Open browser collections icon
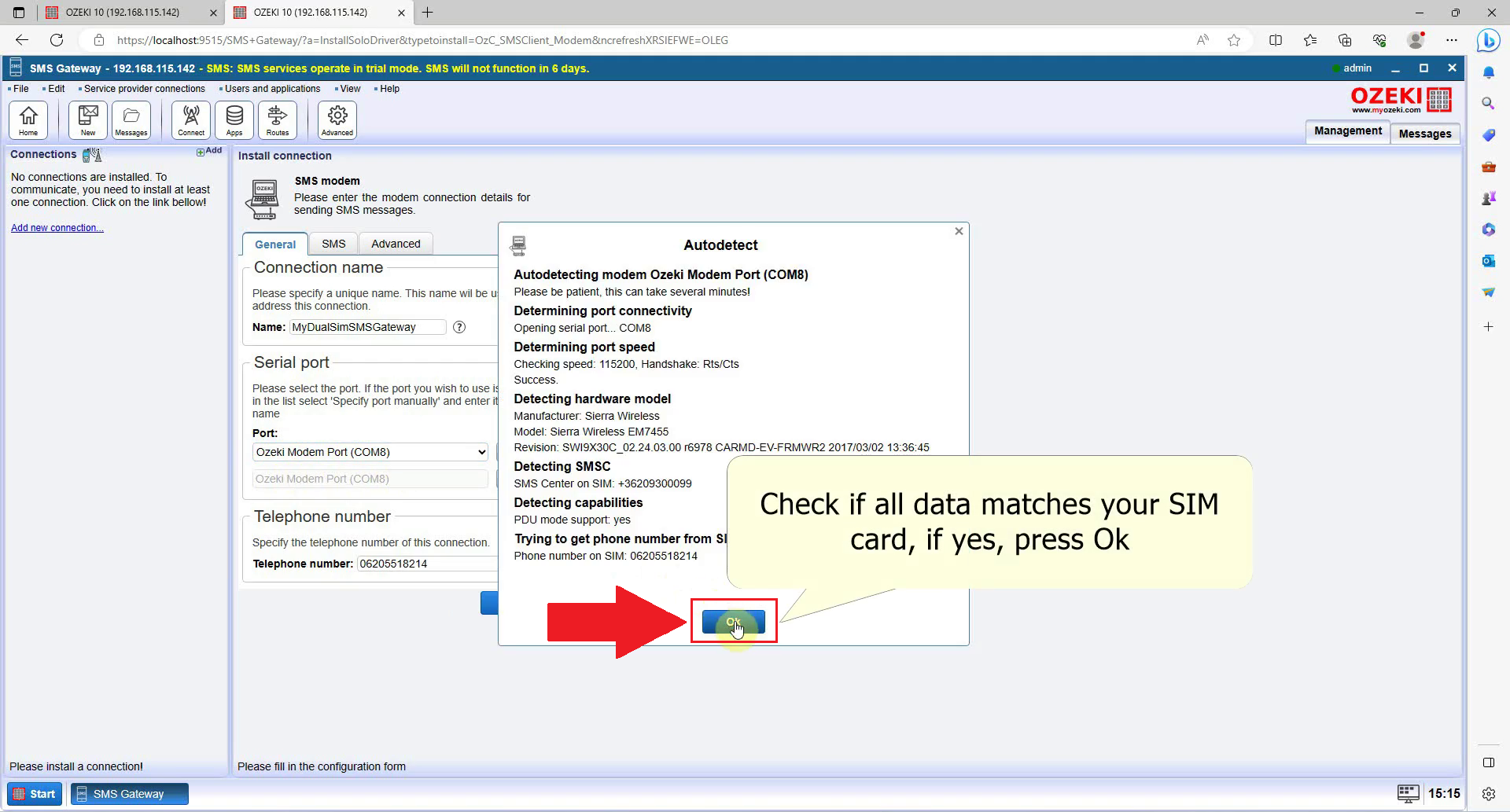The width and height of the screenshot is (1510, 812). coord(1345,40)
